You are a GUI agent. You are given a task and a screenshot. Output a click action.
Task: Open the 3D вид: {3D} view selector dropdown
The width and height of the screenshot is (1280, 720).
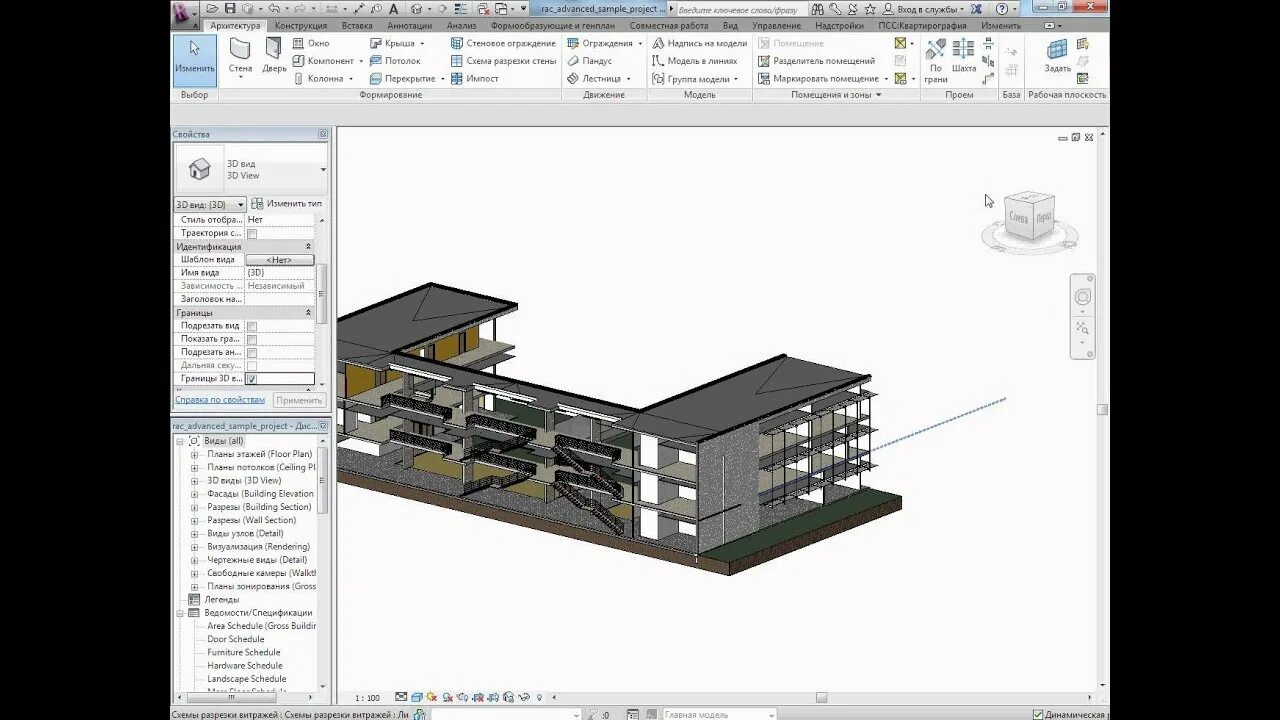tap(210, 204)
